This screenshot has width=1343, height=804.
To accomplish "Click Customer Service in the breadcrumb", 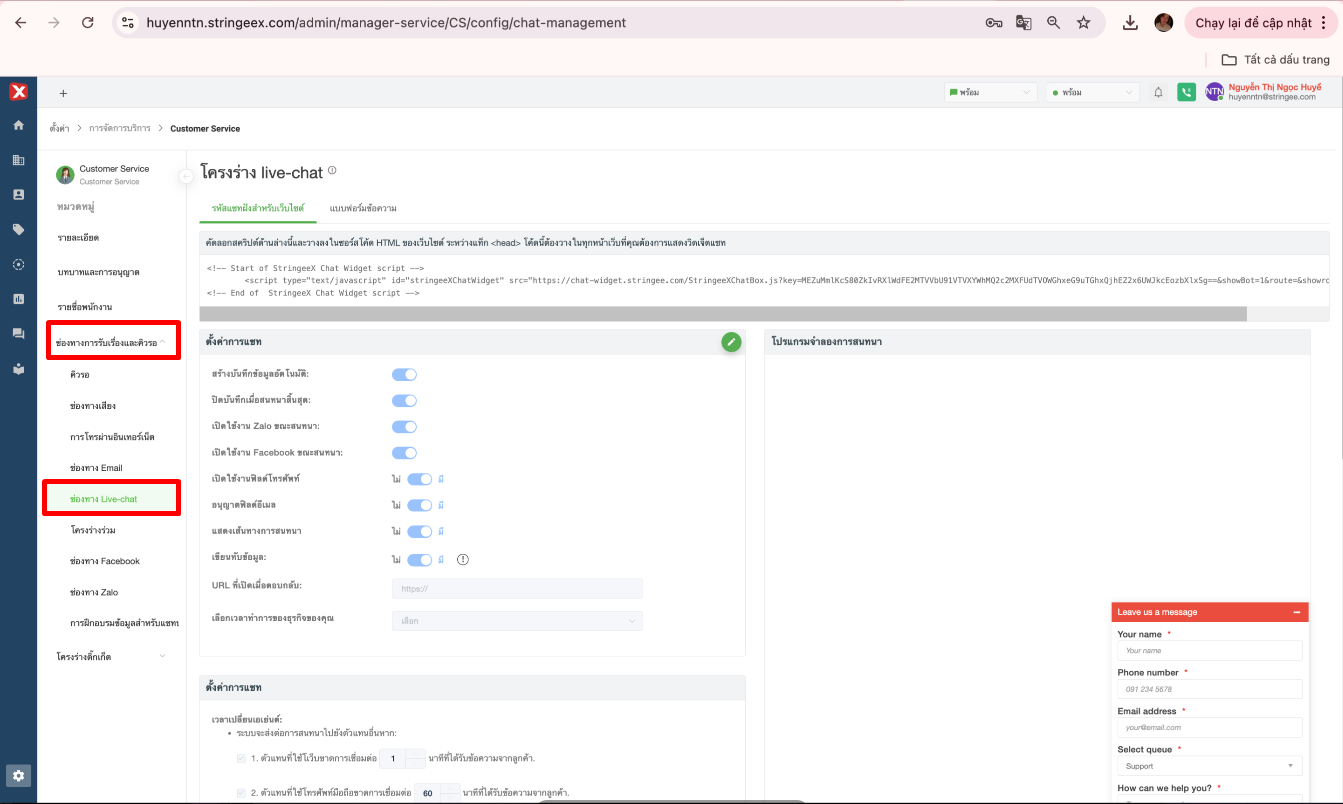I will (205, 129).
